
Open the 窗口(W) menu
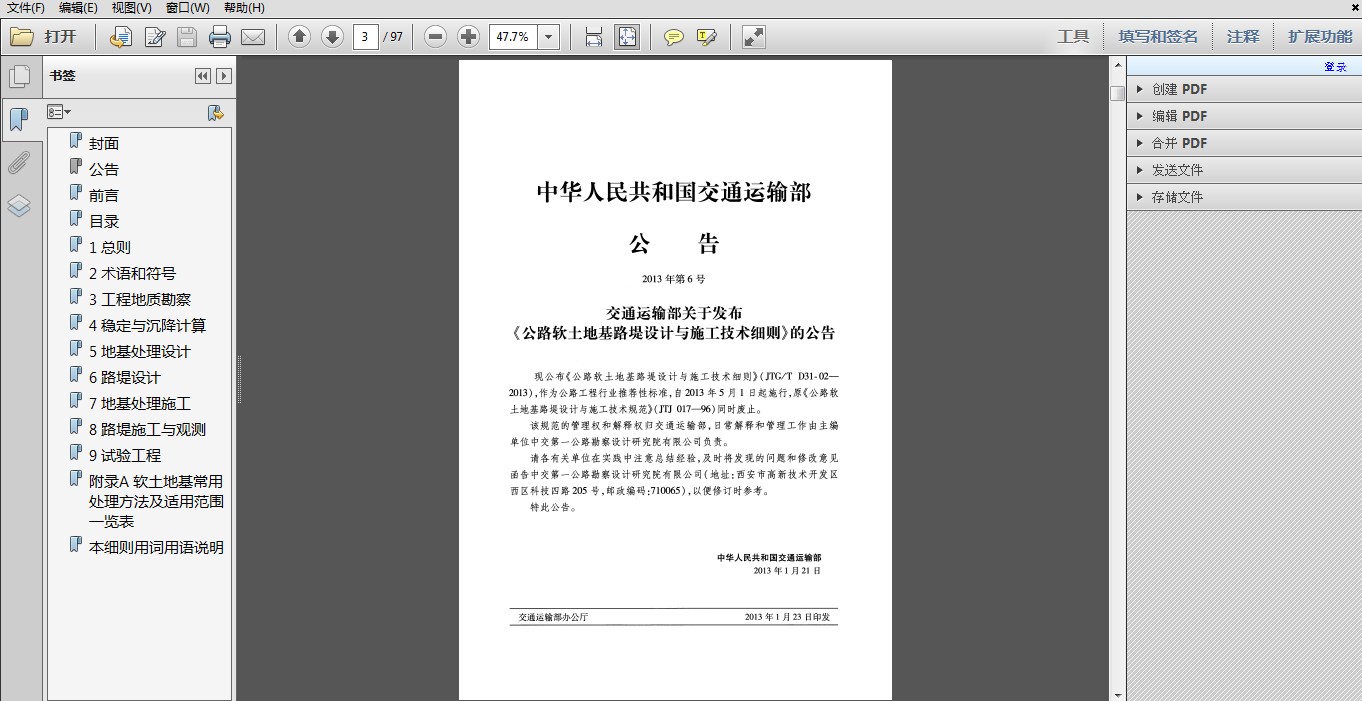pos(187,8)
